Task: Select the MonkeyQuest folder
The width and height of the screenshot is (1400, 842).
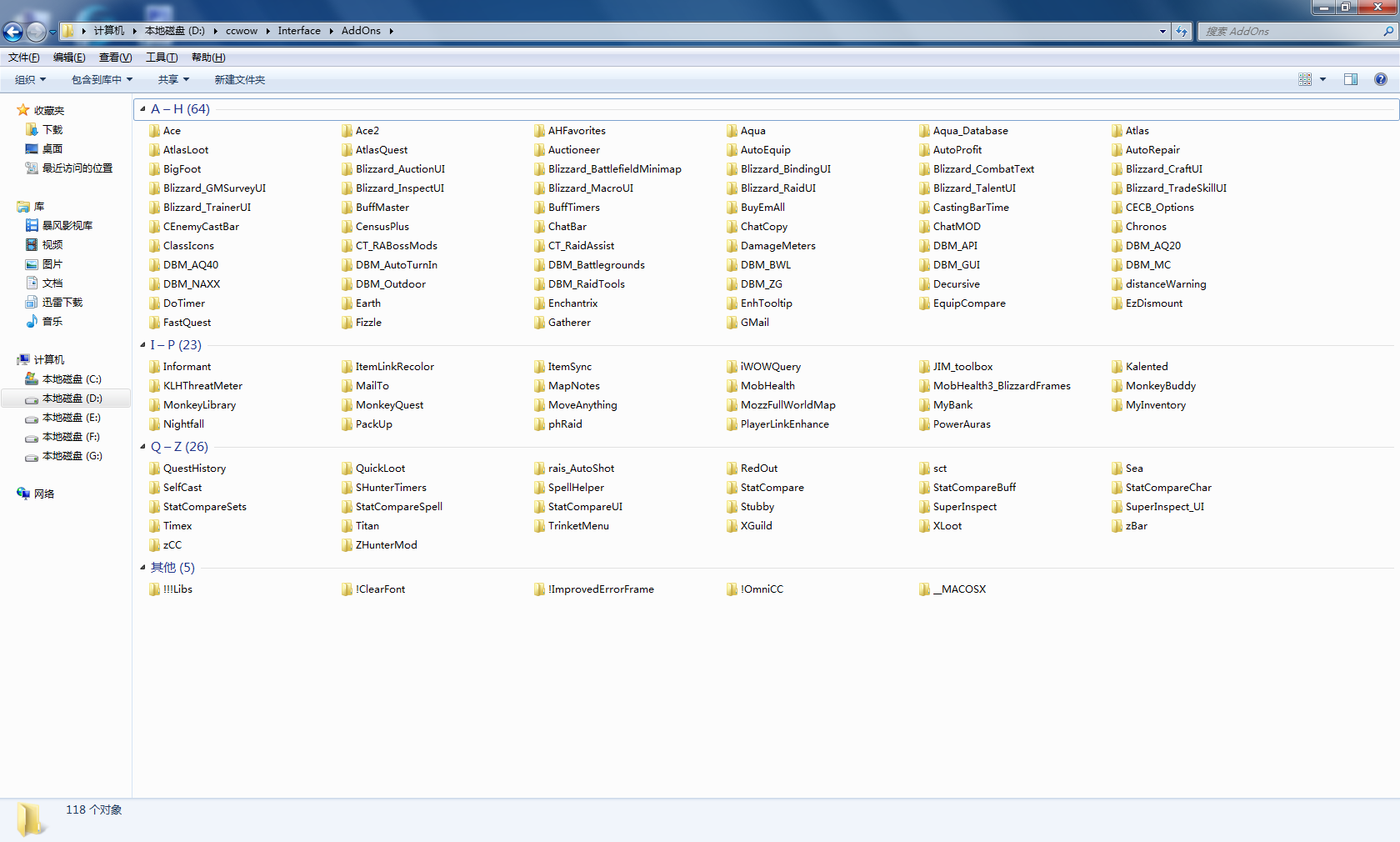Action: click(x=389, y=405)
